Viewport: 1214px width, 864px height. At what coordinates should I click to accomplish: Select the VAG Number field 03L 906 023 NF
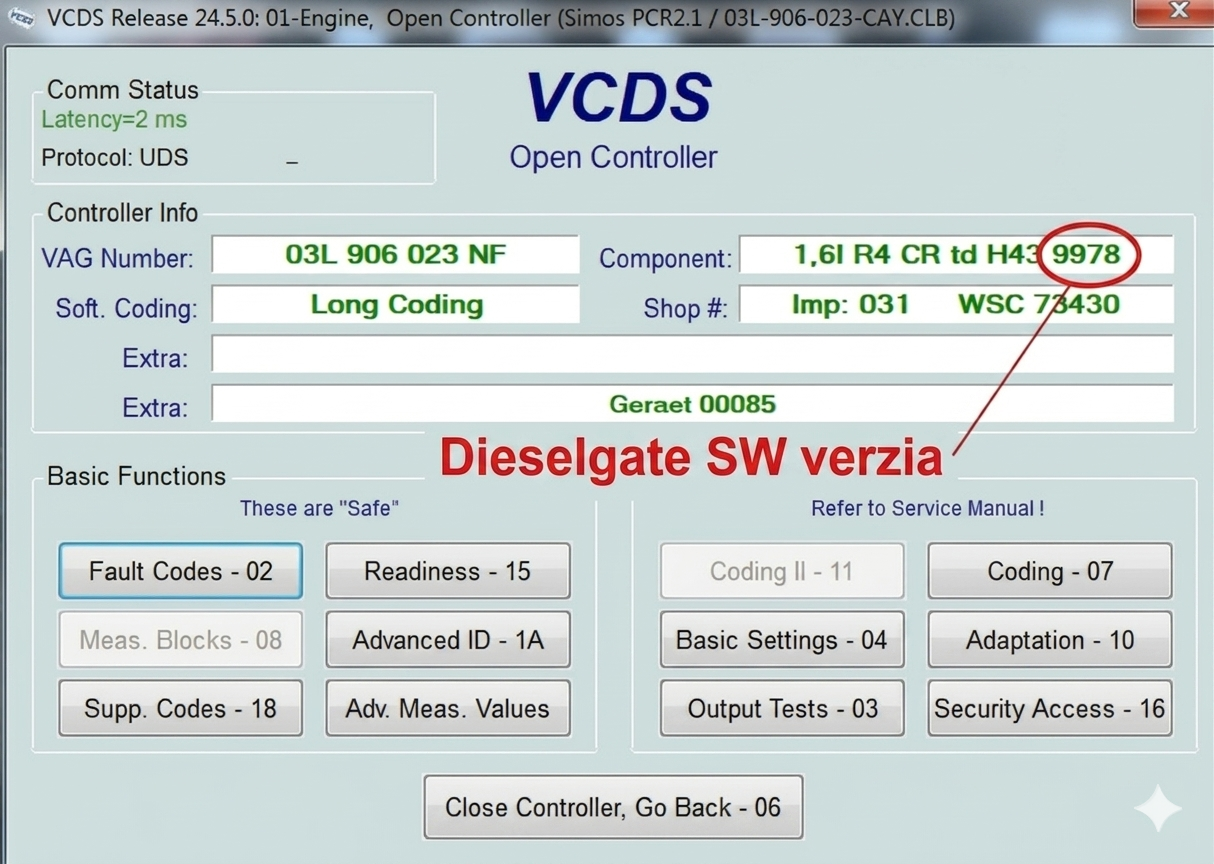[x=395, y=254]
